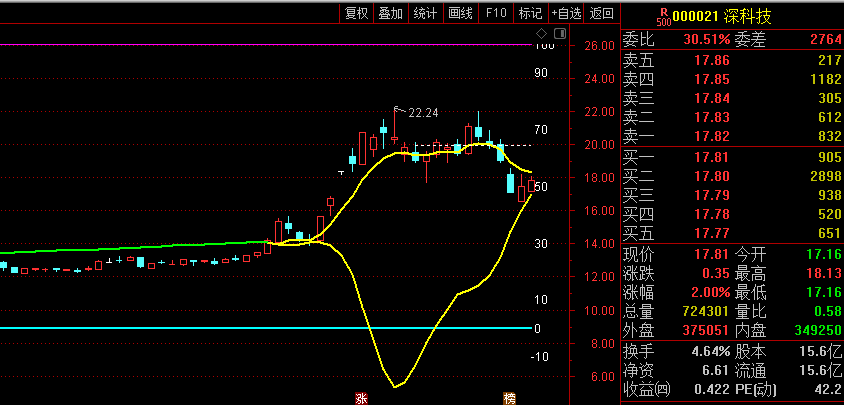
Task: Click the 涨幅 value 2.00%
Action: (709, 292)
